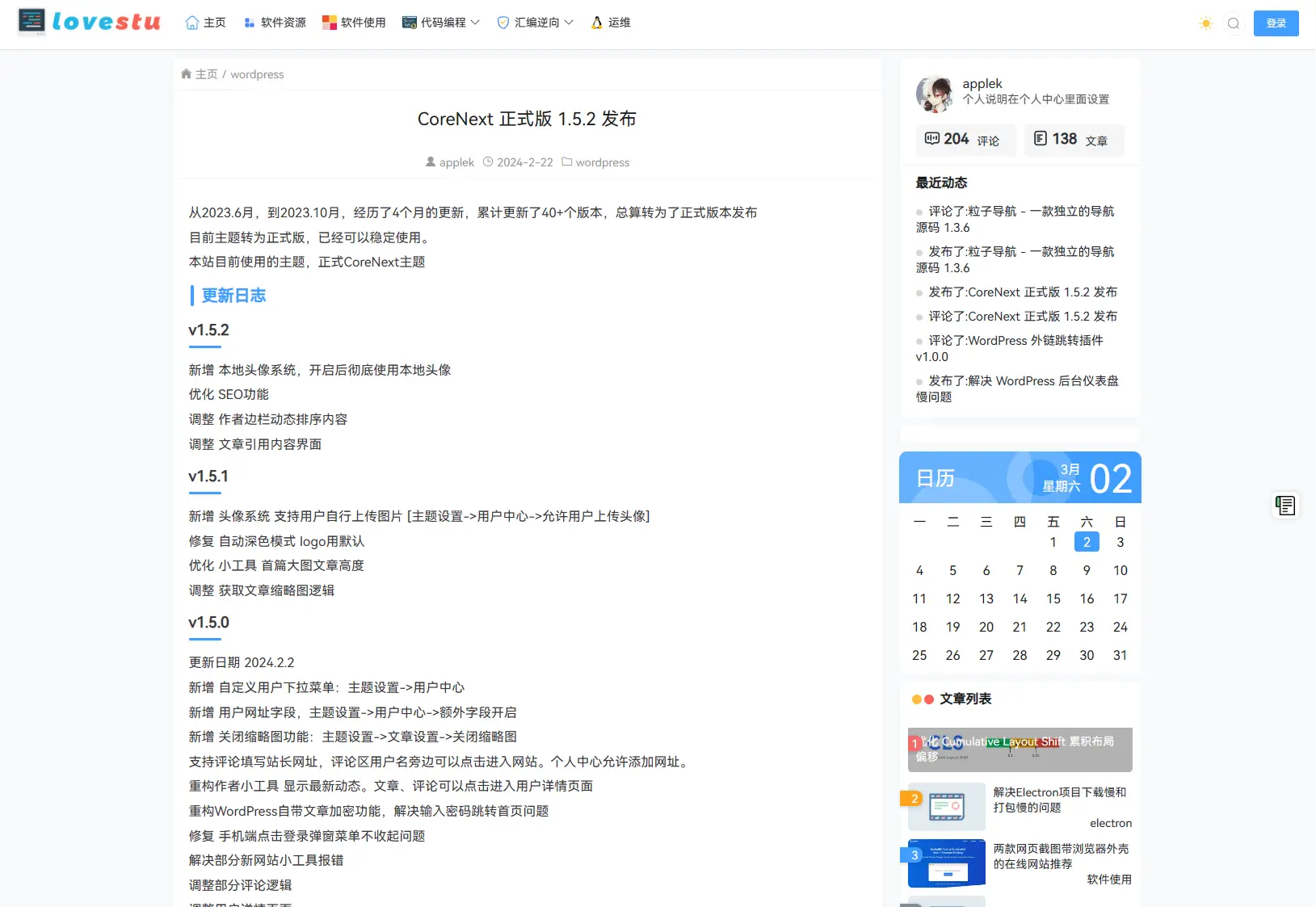
Task: Open the wordpress breadcrumb category
Action: 256,73
